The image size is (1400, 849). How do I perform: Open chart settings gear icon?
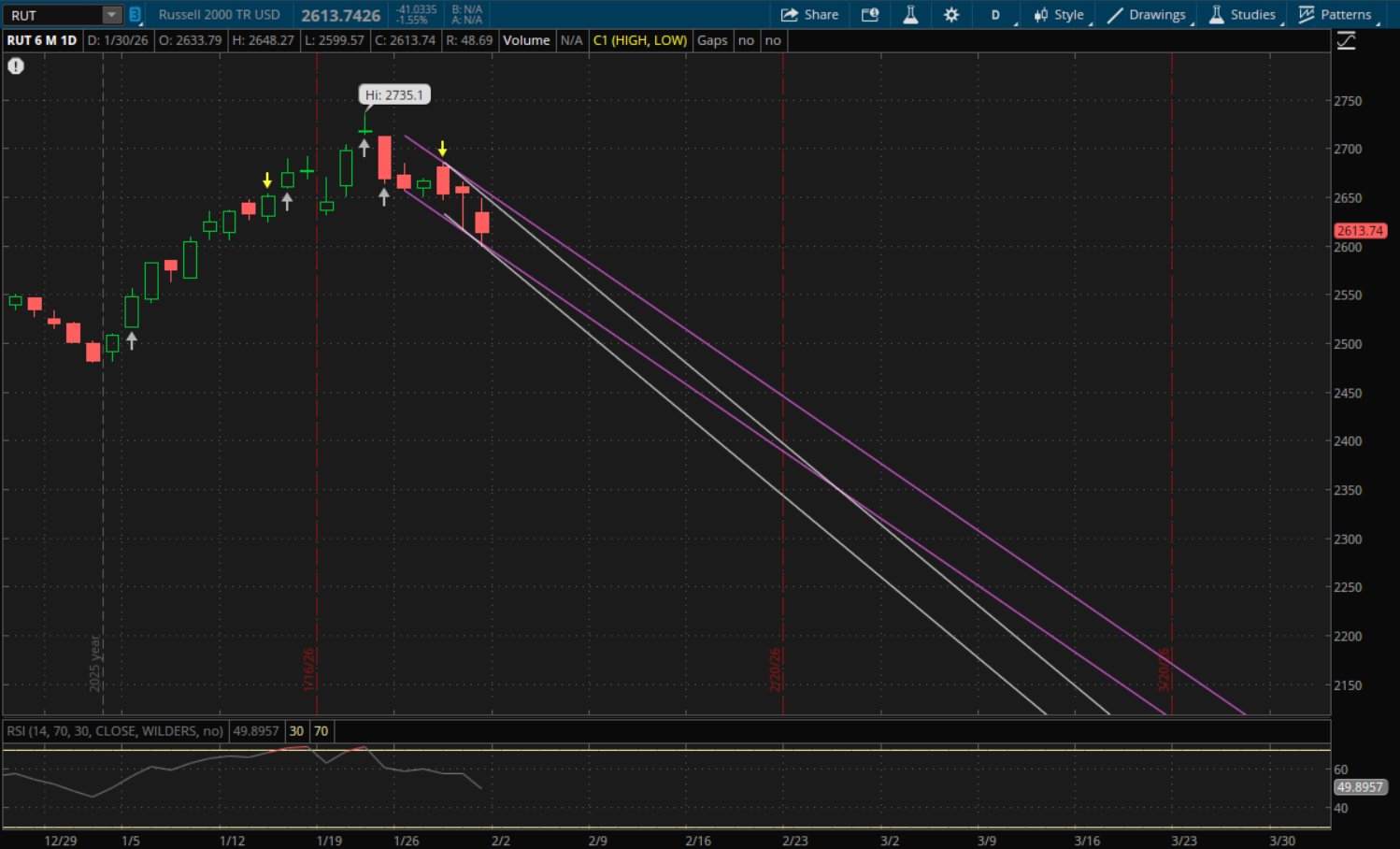pos(951,15)
